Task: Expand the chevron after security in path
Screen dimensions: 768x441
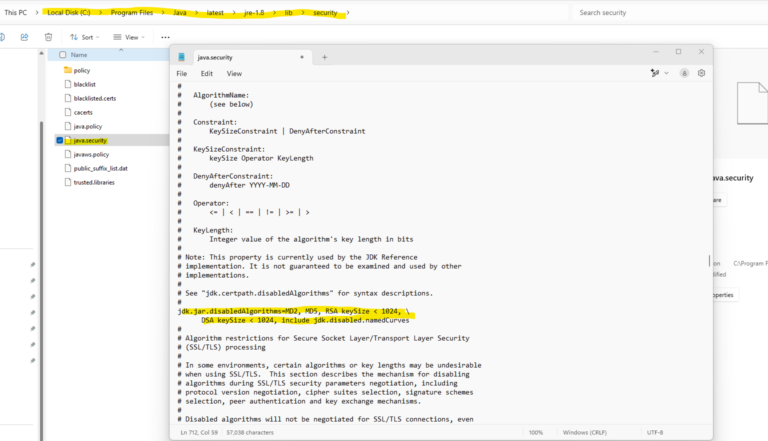Action: click(347, 13)
